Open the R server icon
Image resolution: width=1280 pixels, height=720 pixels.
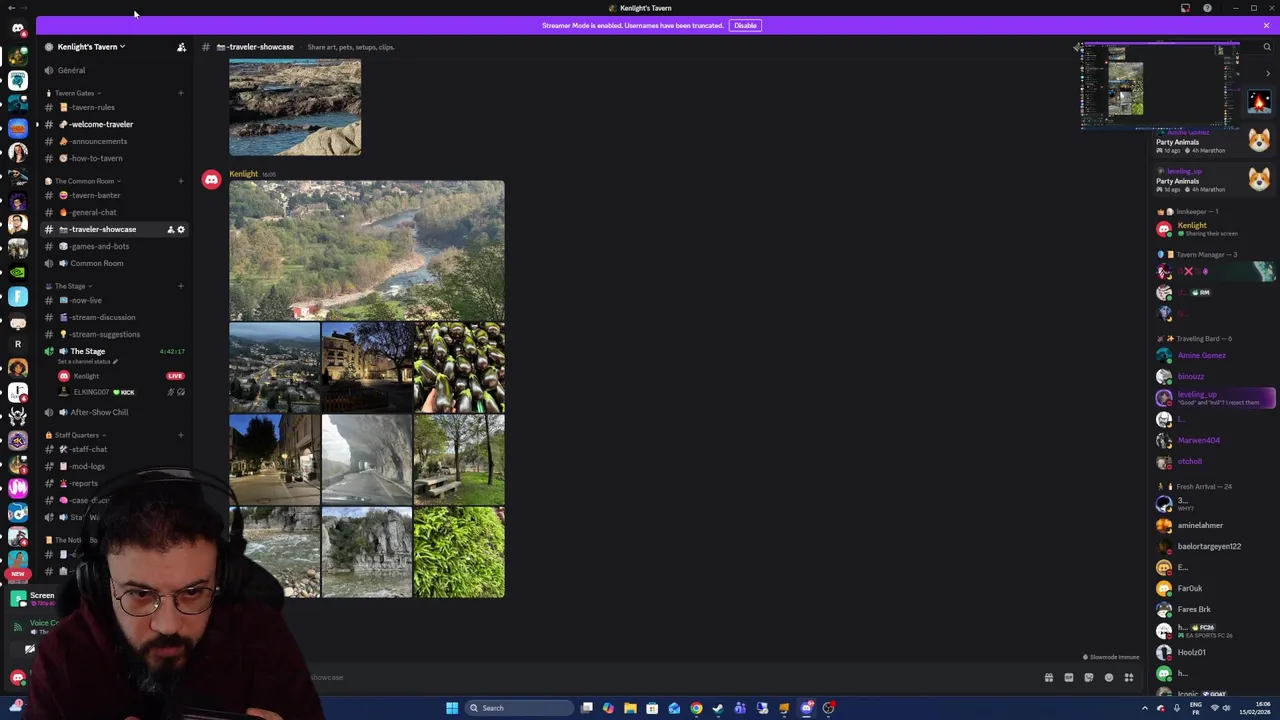17,344
